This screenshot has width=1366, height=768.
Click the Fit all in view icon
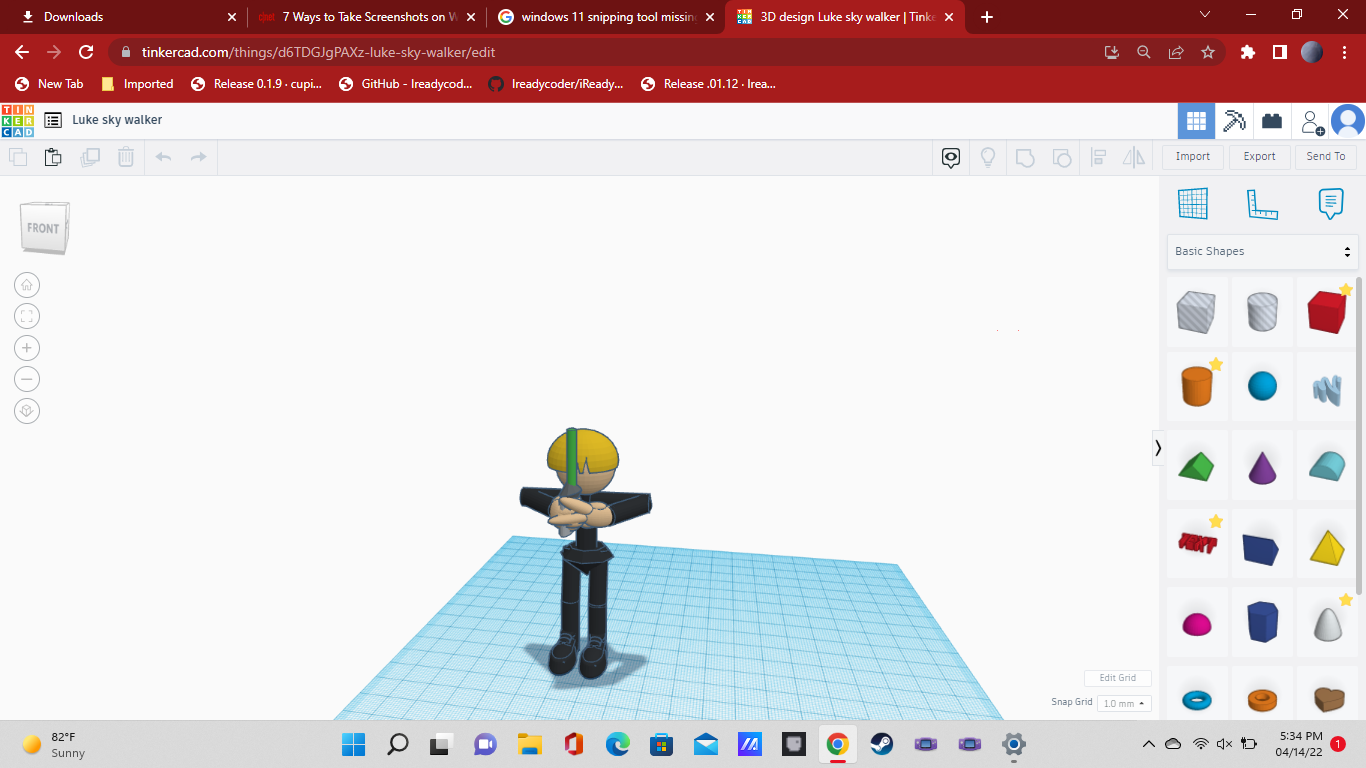[27, 316]
